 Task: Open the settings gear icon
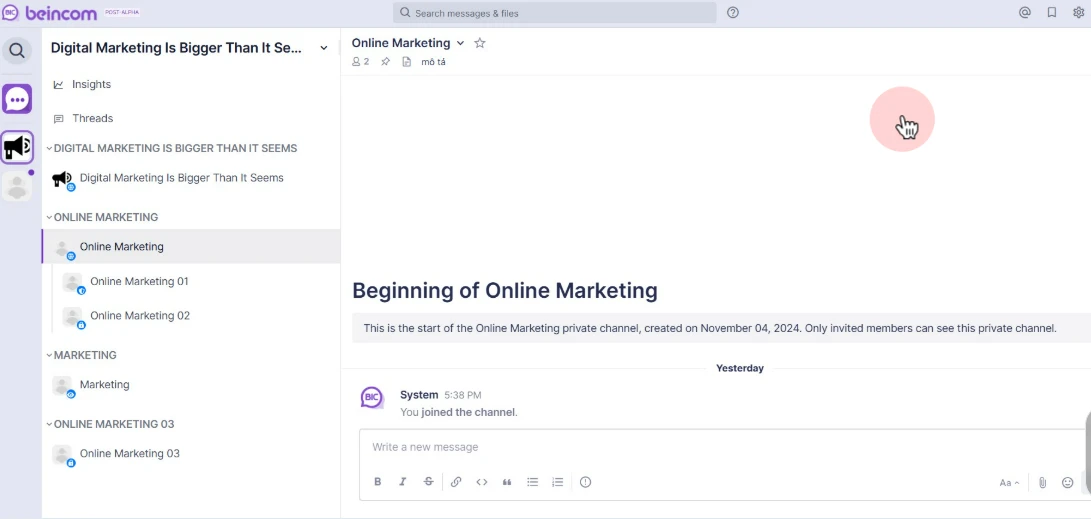(x=1078, y=13)
